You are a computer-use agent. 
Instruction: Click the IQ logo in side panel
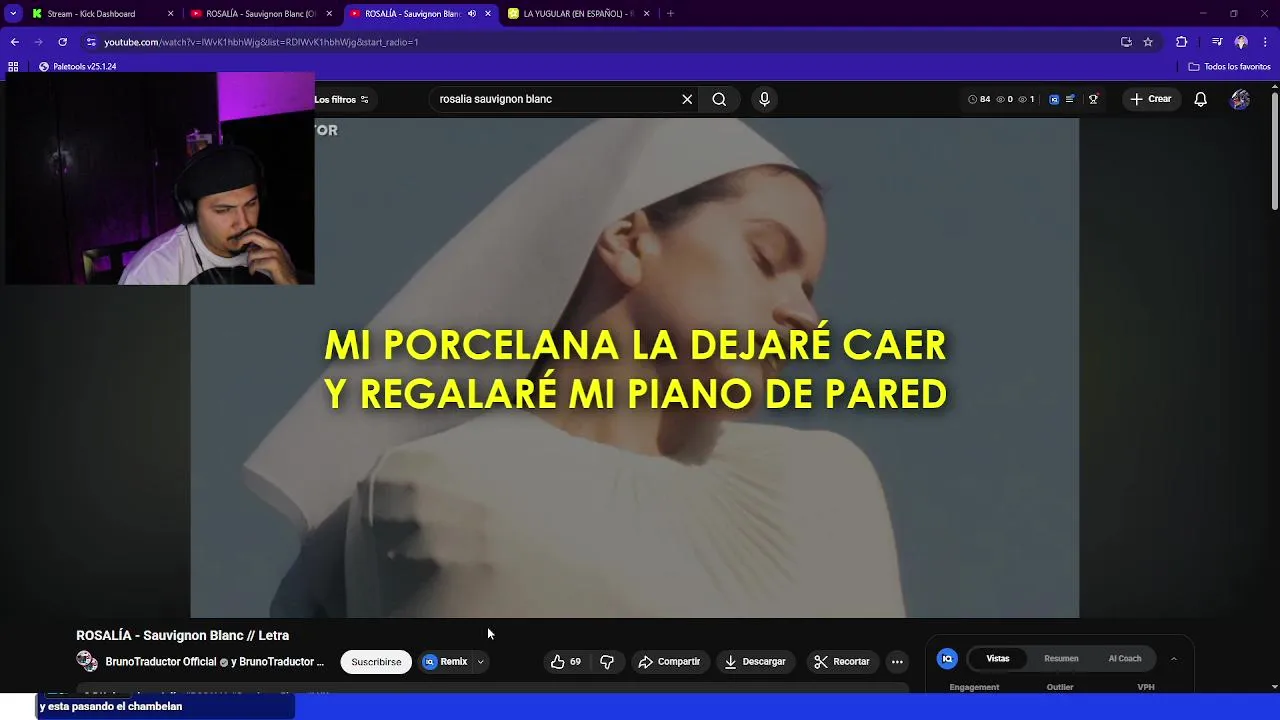tap(947, 658)
